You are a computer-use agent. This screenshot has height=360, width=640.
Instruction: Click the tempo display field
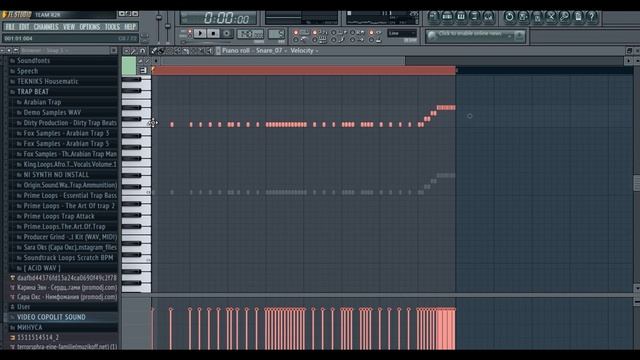pyautogui.click(x=250, y=34)
